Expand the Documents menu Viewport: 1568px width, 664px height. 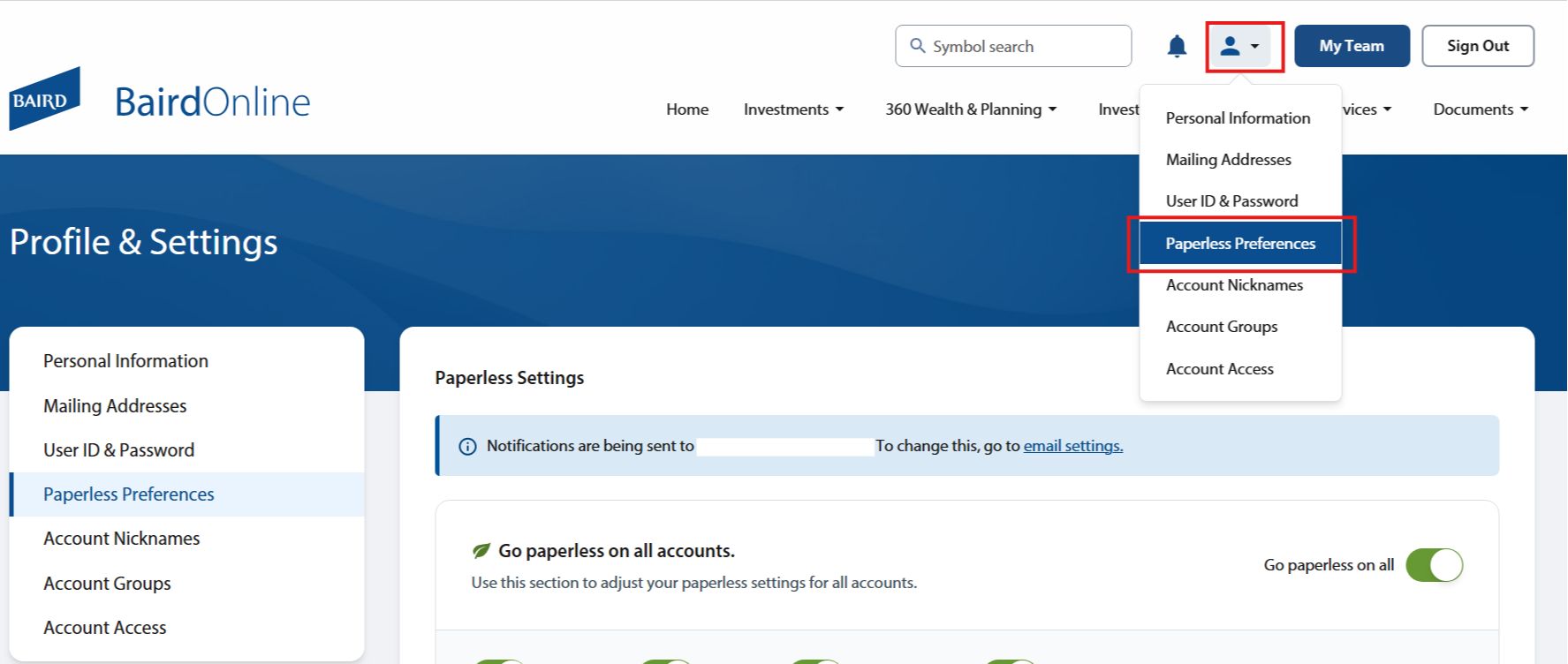pyautogui.click(x=1481, y=109)
